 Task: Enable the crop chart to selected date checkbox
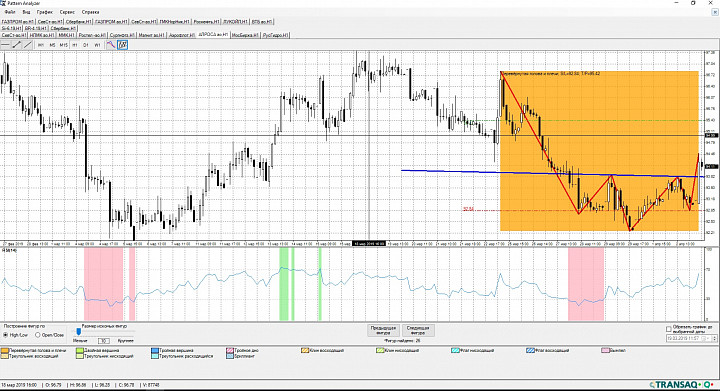pyautogui.click(x=669, y=329)
